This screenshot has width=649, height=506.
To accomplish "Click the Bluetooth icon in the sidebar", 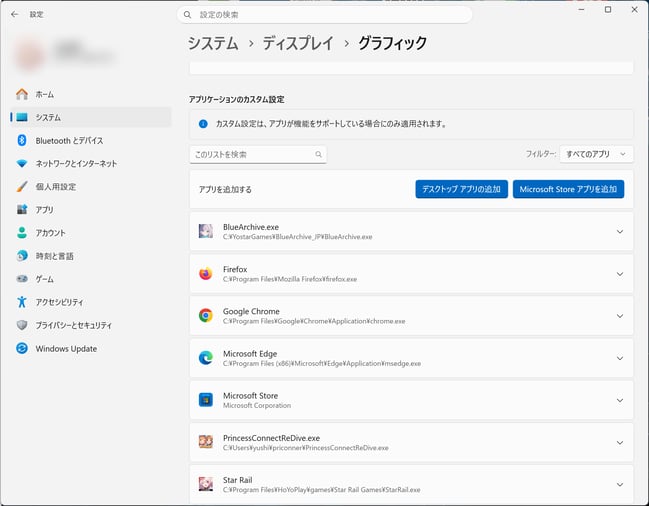I will tap(22, 141).
